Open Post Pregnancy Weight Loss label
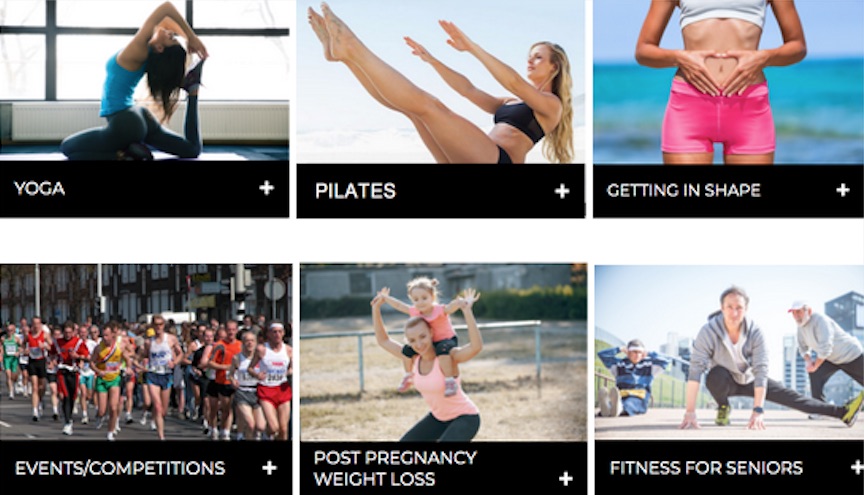 [x=395, y=468]
